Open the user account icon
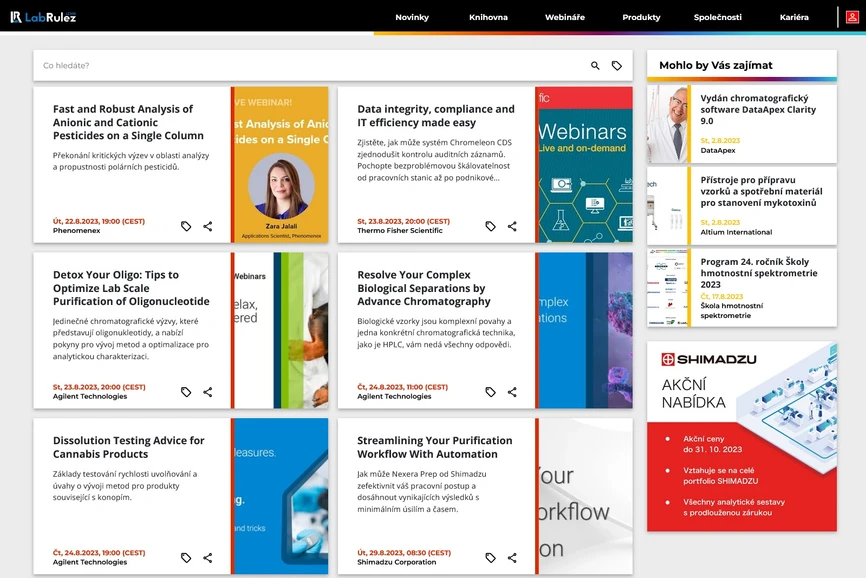This screenshot has width=866, height=578. [x=852, y=17]
